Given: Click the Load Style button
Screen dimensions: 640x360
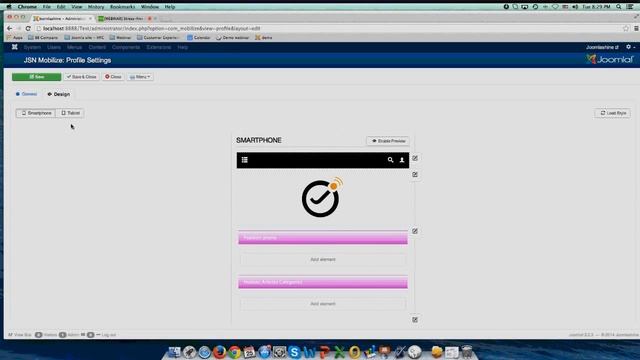Looking at the screenshot, I should (613, 113).
